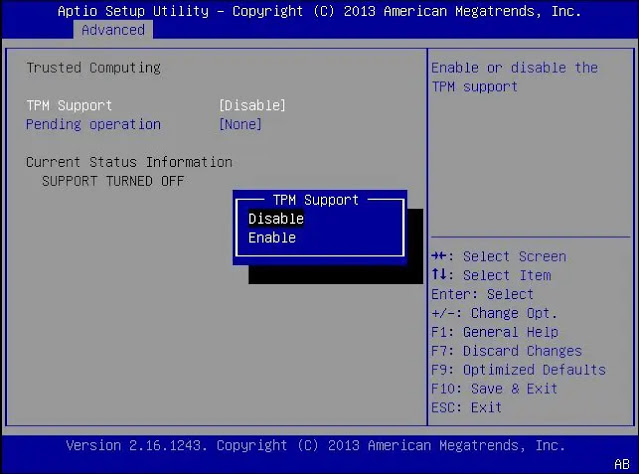Open the TPM Support [Disable] value field
Image resolution: width=639 pixels, height=474 pixels.
pyautogui.click(x=252, y=106)
